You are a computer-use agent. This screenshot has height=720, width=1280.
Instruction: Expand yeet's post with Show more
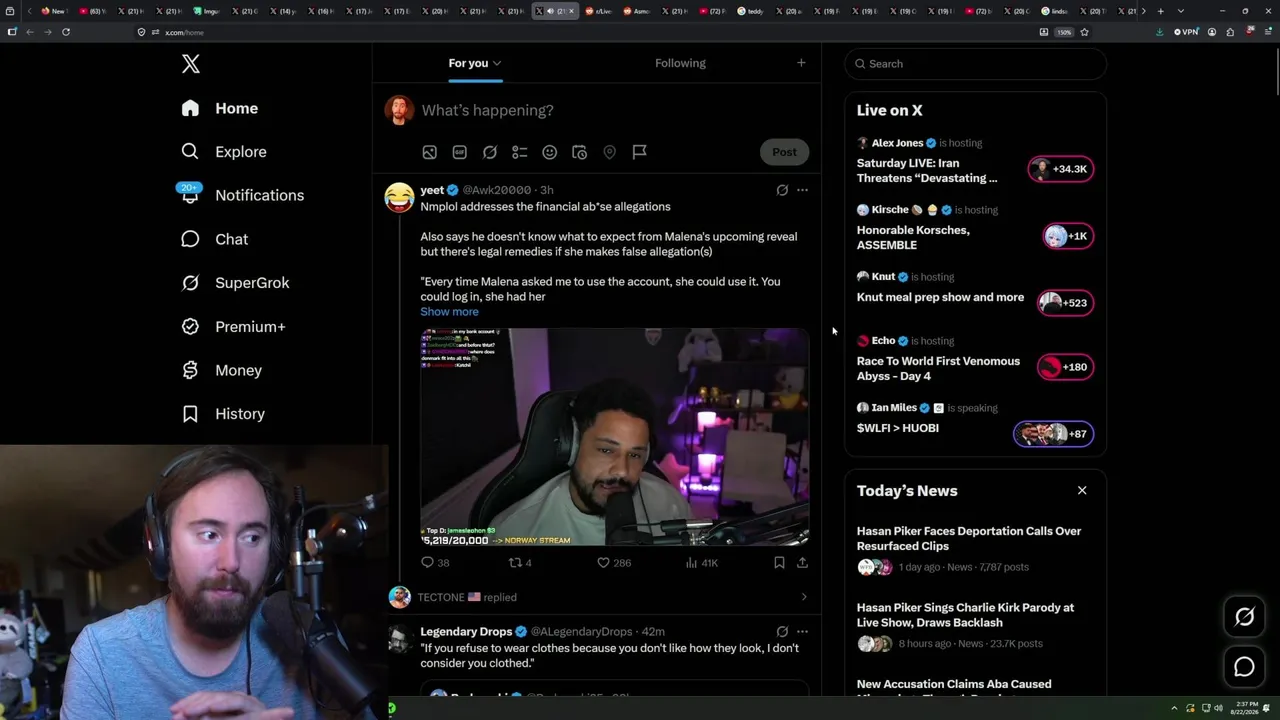(x=449, y=312)
